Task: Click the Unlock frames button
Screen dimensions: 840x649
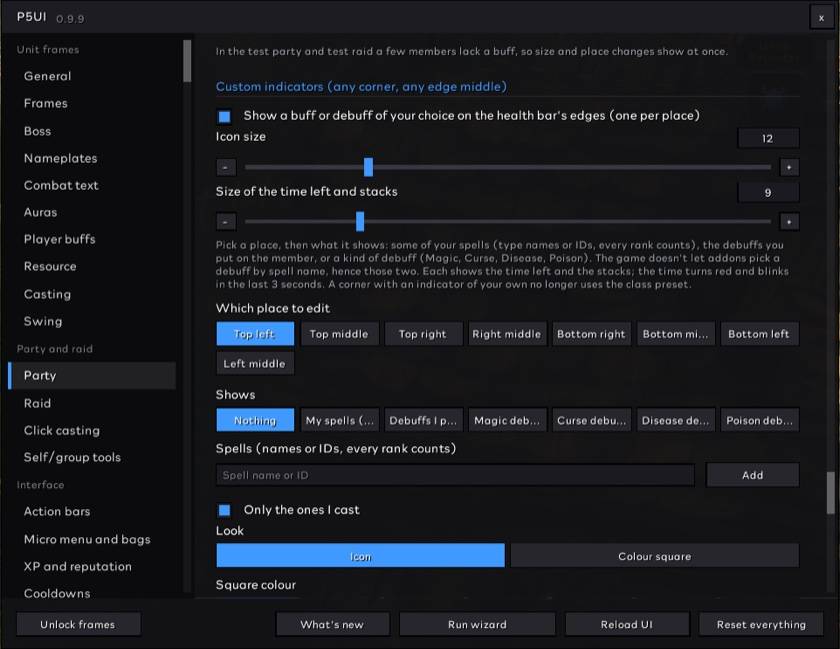Action: click(78, 624)
